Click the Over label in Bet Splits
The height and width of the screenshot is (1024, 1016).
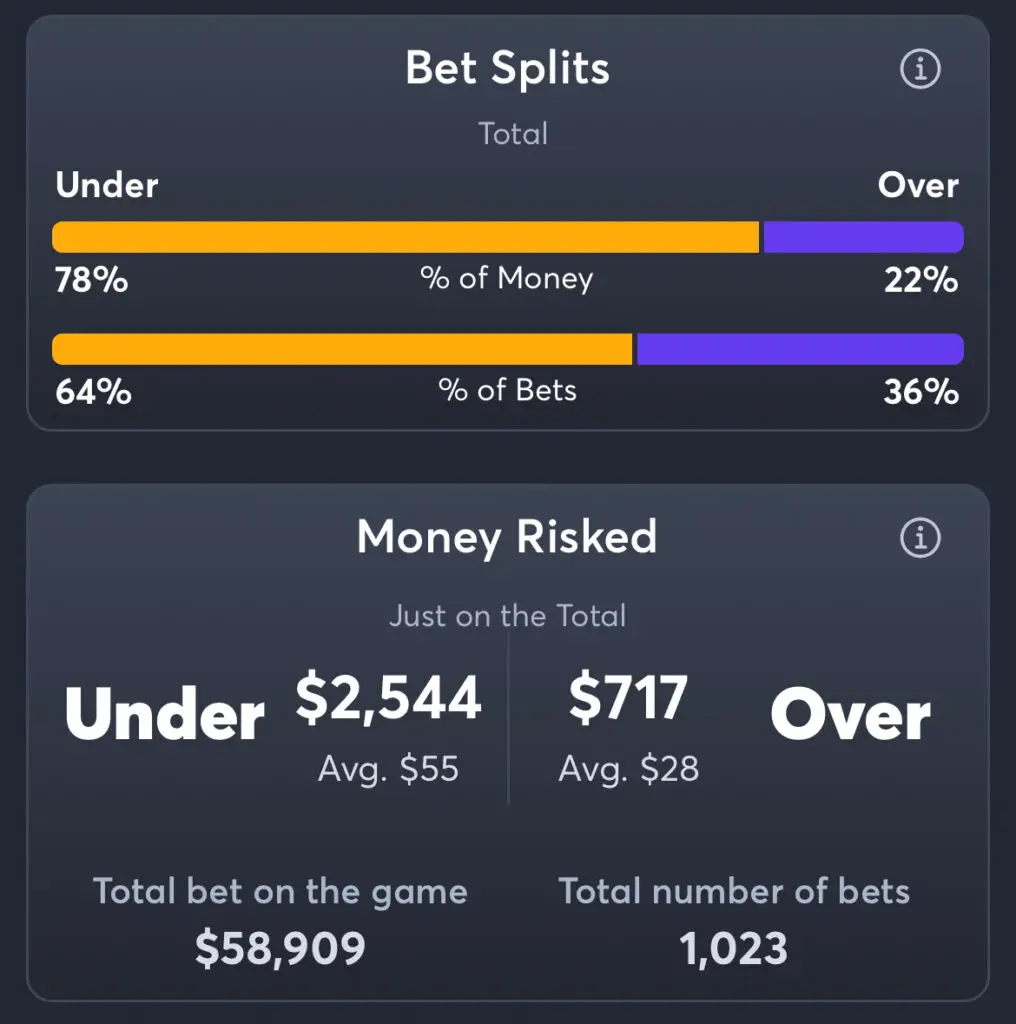[918, 185]
